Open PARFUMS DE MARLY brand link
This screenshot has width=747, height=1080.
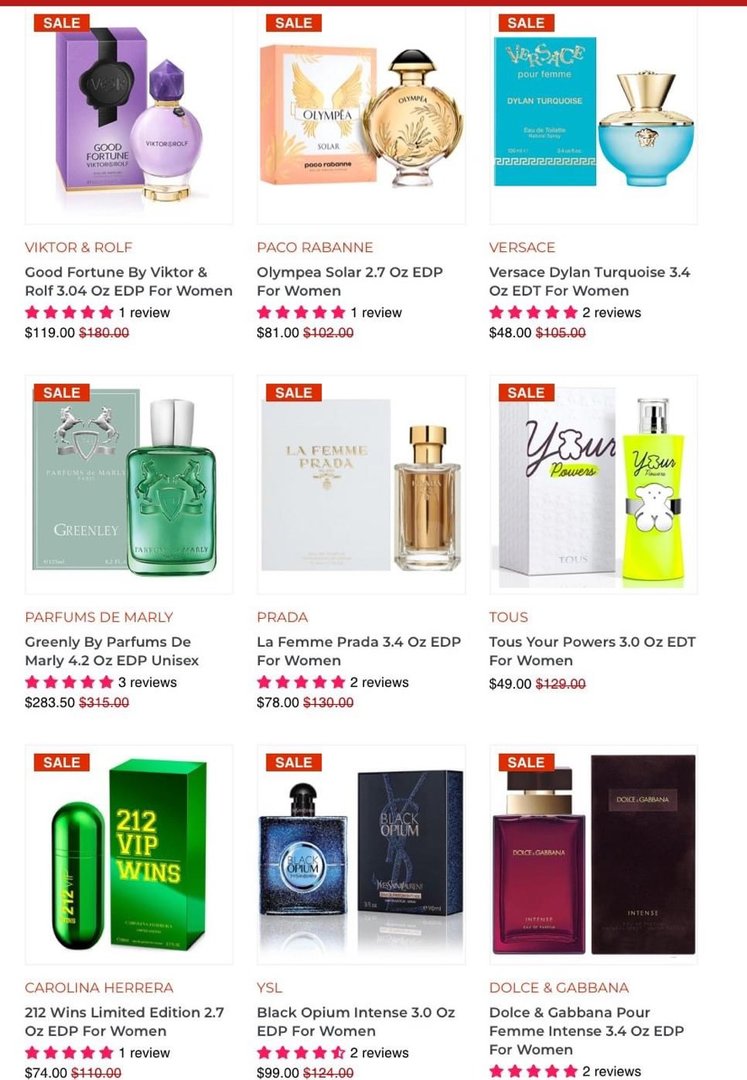point(99,617)
